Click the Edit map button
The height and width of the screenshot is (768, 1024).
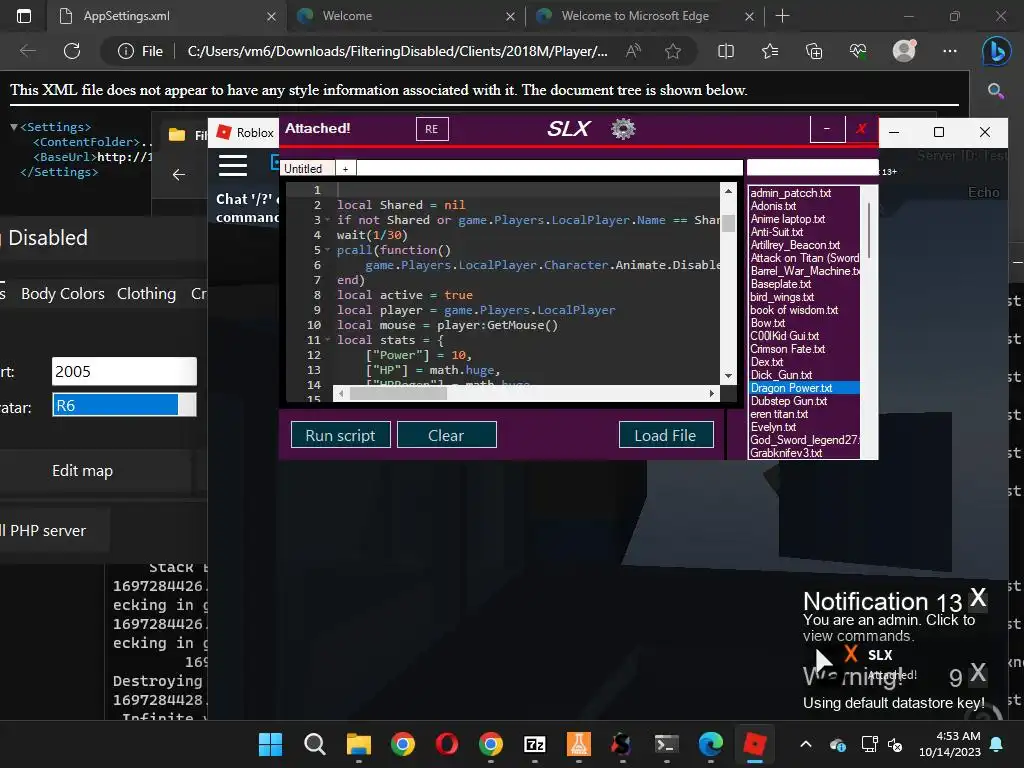(x=82, y=471)
